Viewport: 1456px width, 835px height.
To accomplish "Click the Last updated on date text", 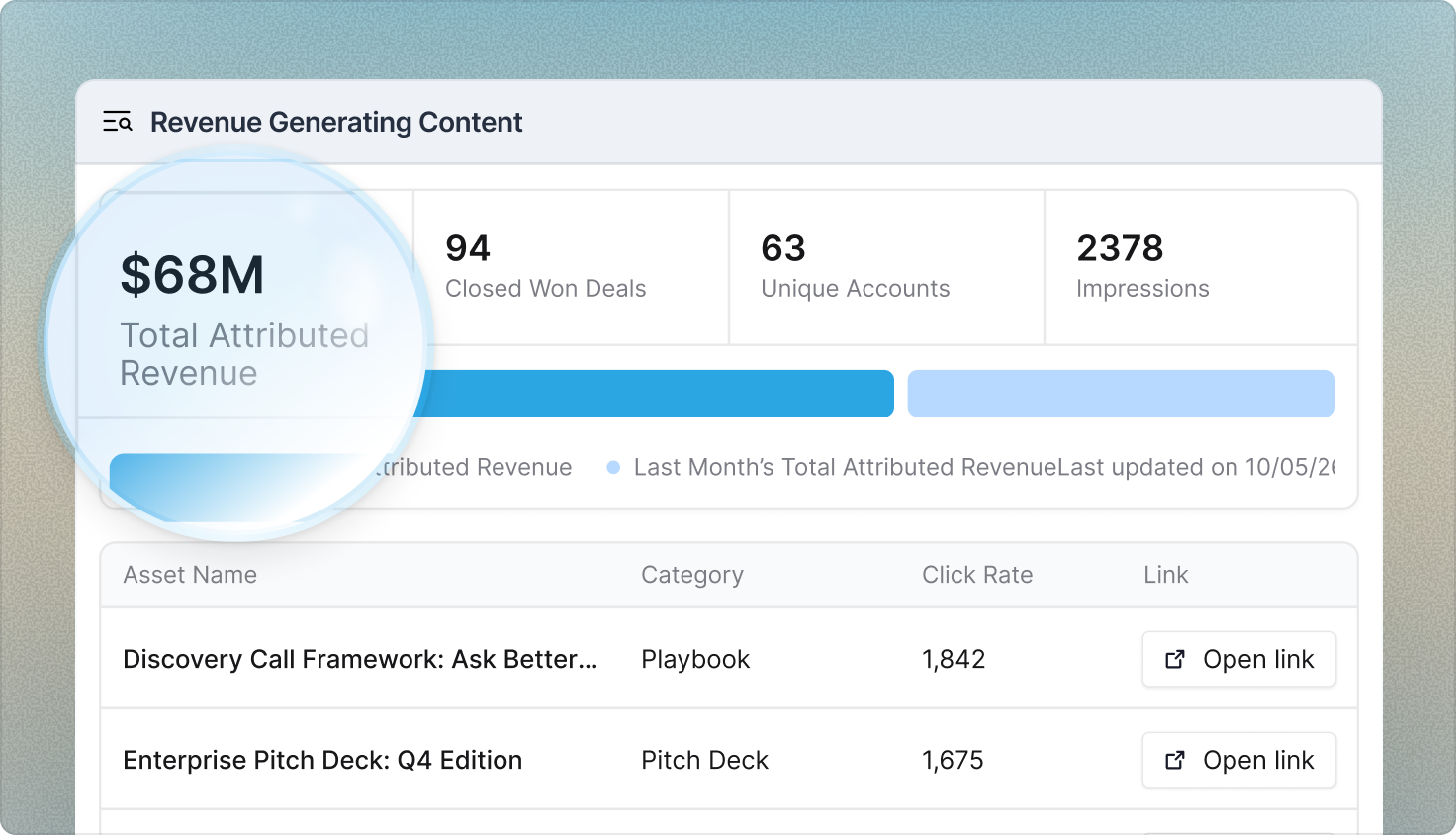I will [1197, 467].
